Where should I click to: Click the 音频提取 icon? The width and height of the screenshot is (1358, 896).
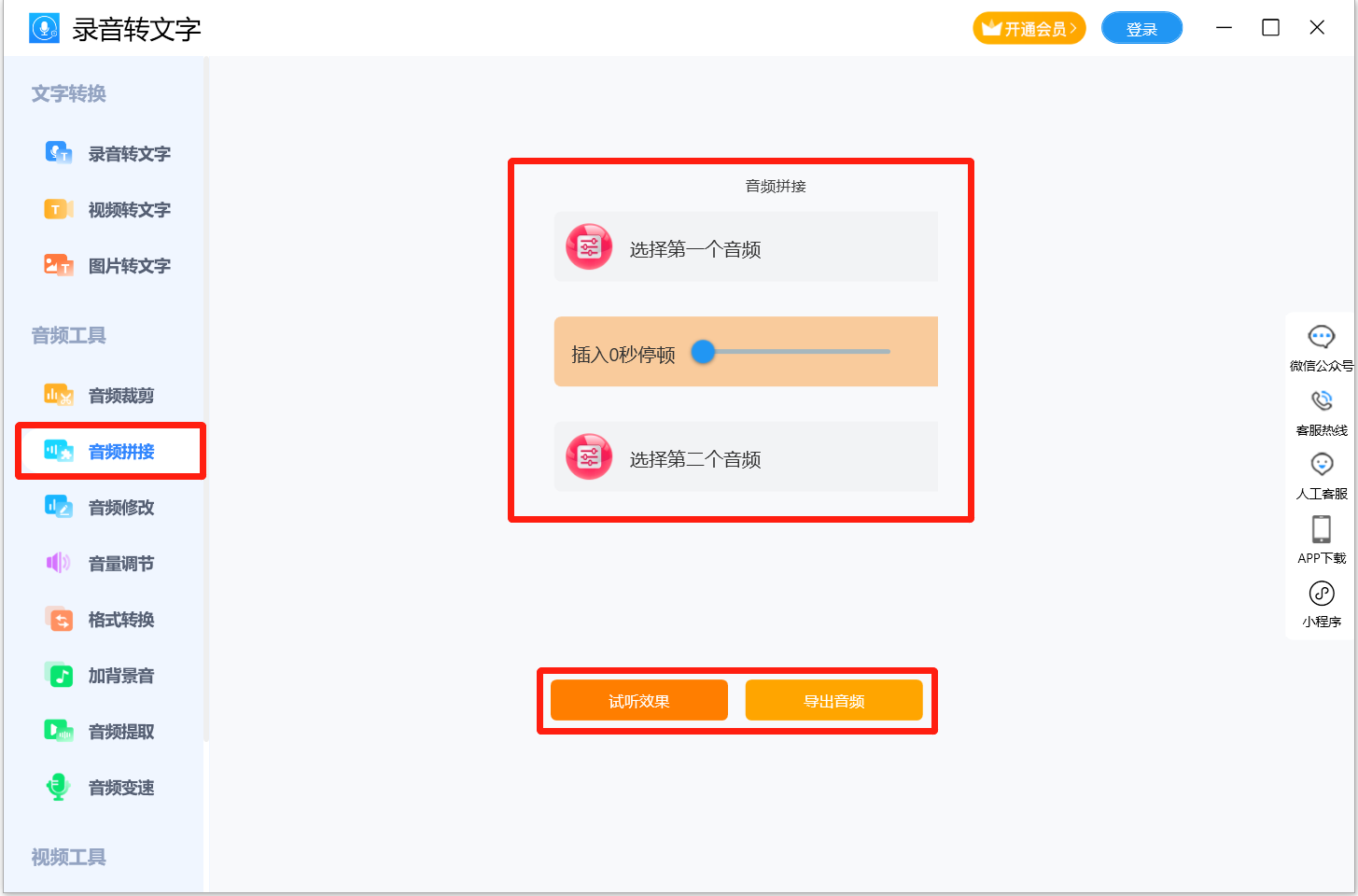(x=59, y=731)
